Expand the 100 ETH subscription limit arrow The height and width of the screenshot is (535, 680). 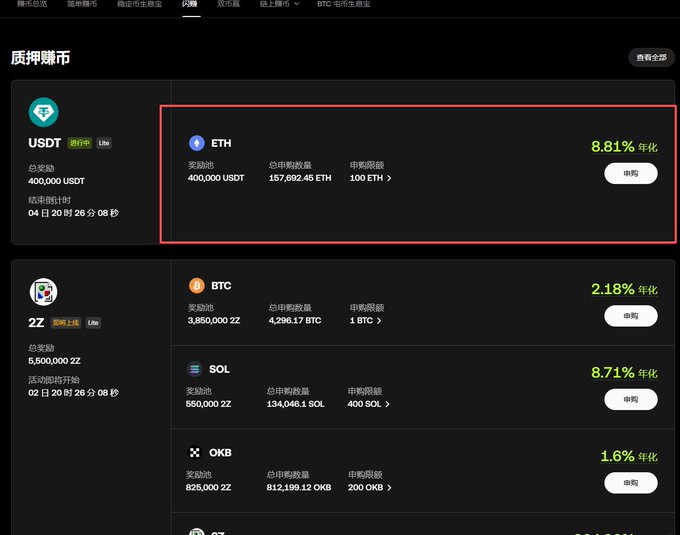389,178
